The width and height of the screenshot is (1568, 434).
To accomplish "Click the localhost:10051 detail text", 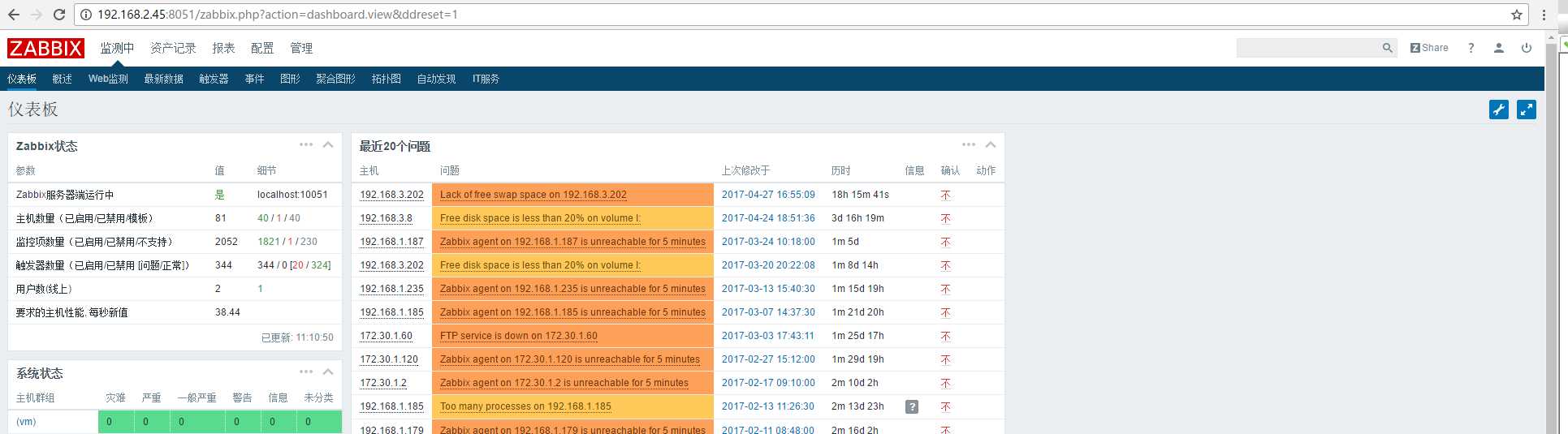I will (x=292, y=195).
